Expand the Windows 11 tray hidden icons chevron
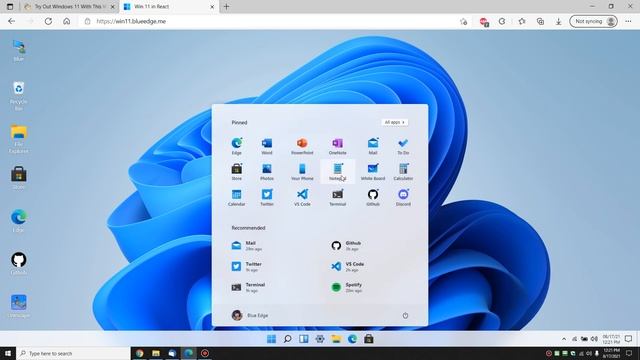640x360 pixels. click(x=564, y=339)
